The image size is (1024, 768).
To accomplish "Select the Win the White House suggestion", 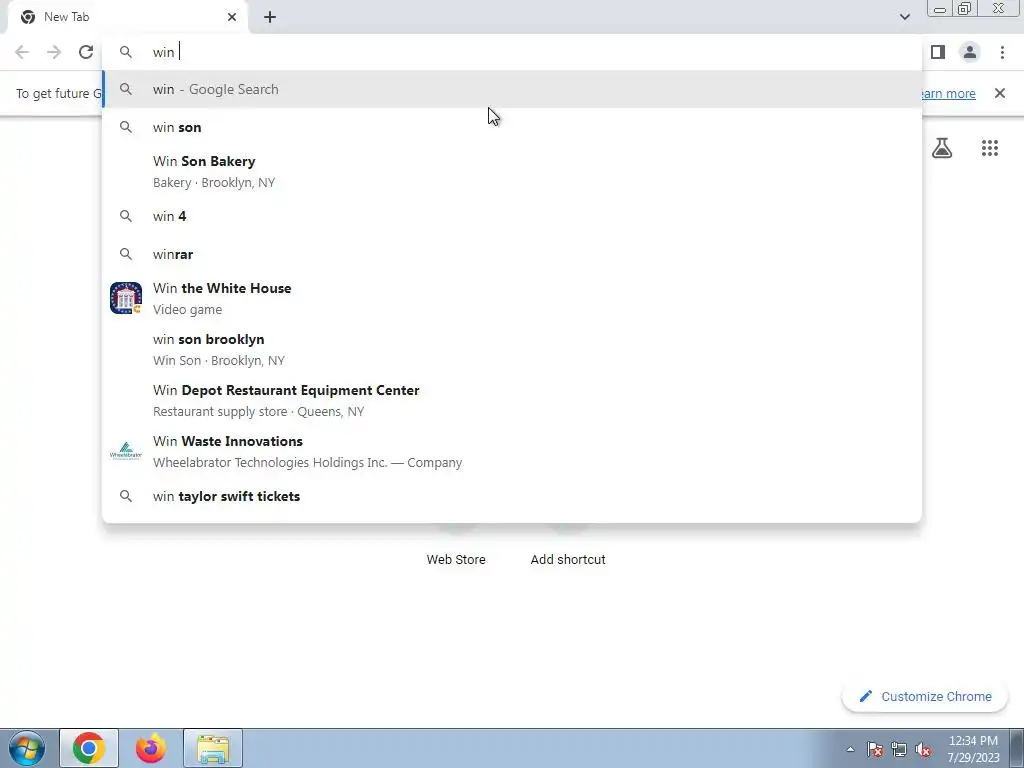I will click(512, 298).
